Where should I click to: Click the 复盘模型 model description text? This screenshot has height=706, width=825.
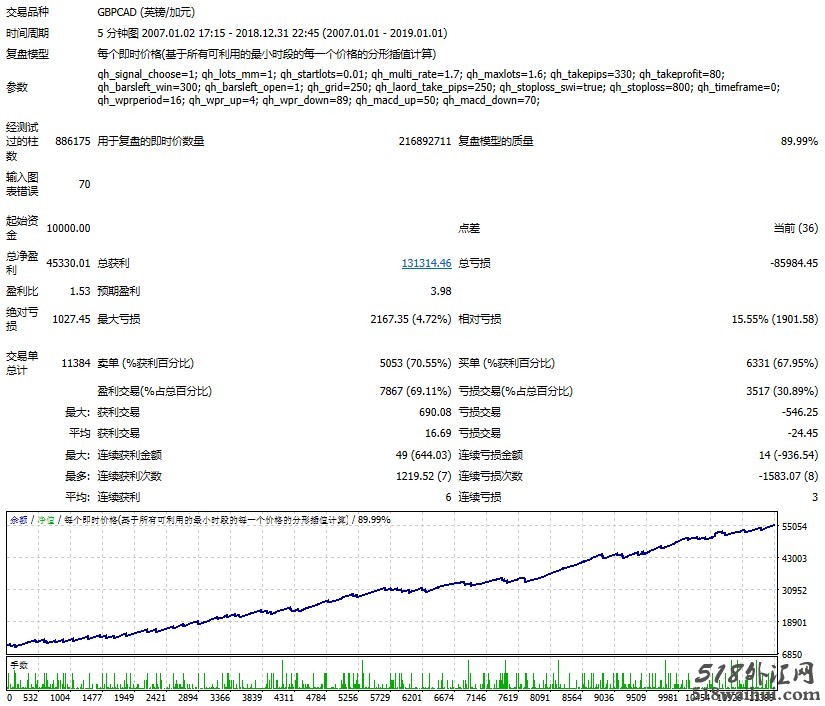(x=266, y=54)
